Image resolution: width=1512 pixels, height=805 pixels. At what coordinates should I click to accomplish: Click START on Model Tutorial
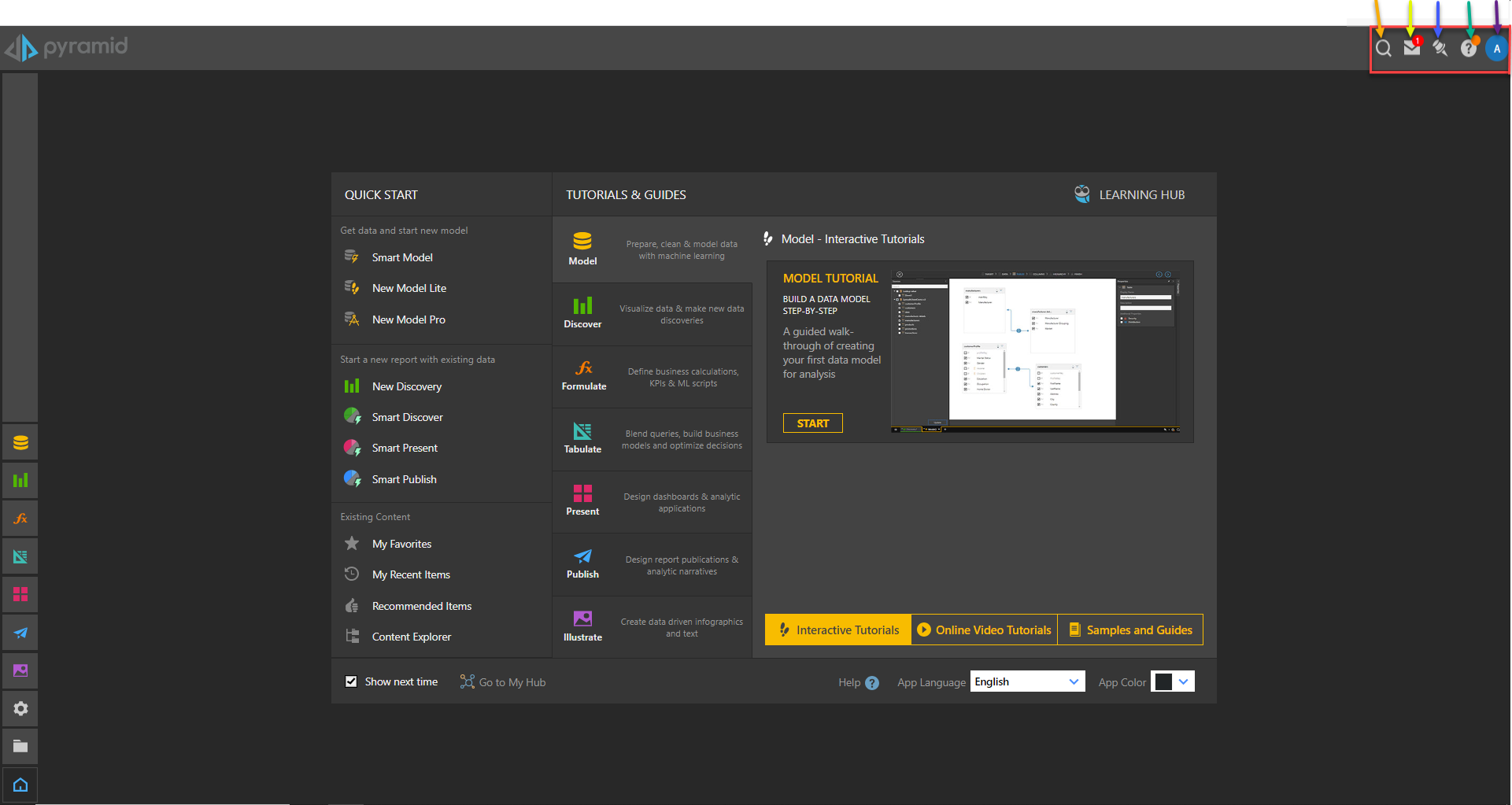[812, 423]
